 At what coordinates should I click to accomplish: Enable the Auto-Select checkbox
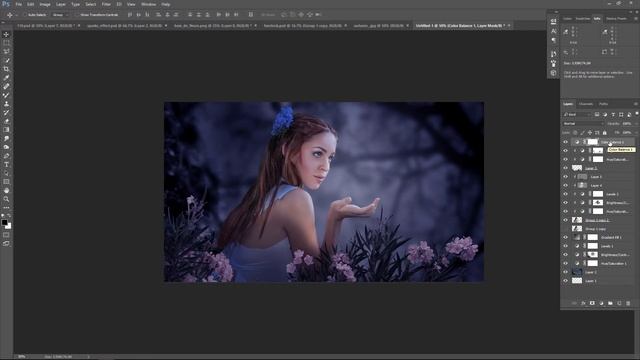(24, 15)
